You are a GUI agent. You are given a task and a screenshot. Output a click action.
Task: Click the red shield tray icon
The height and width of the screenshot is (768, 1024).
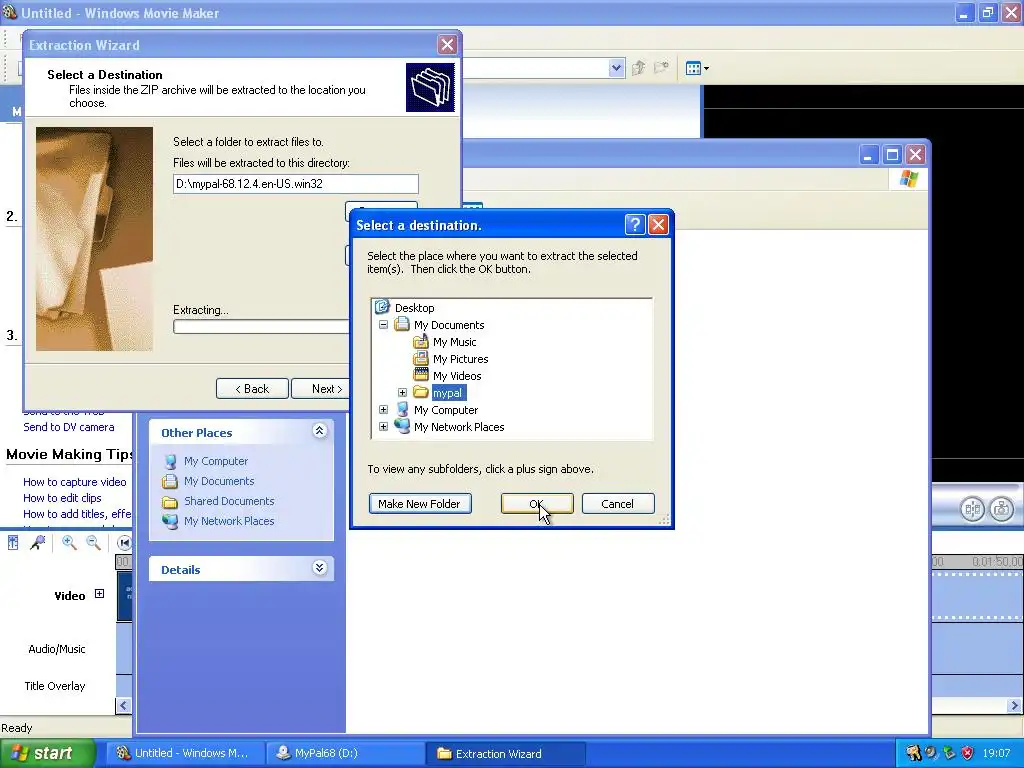[968, 753]
